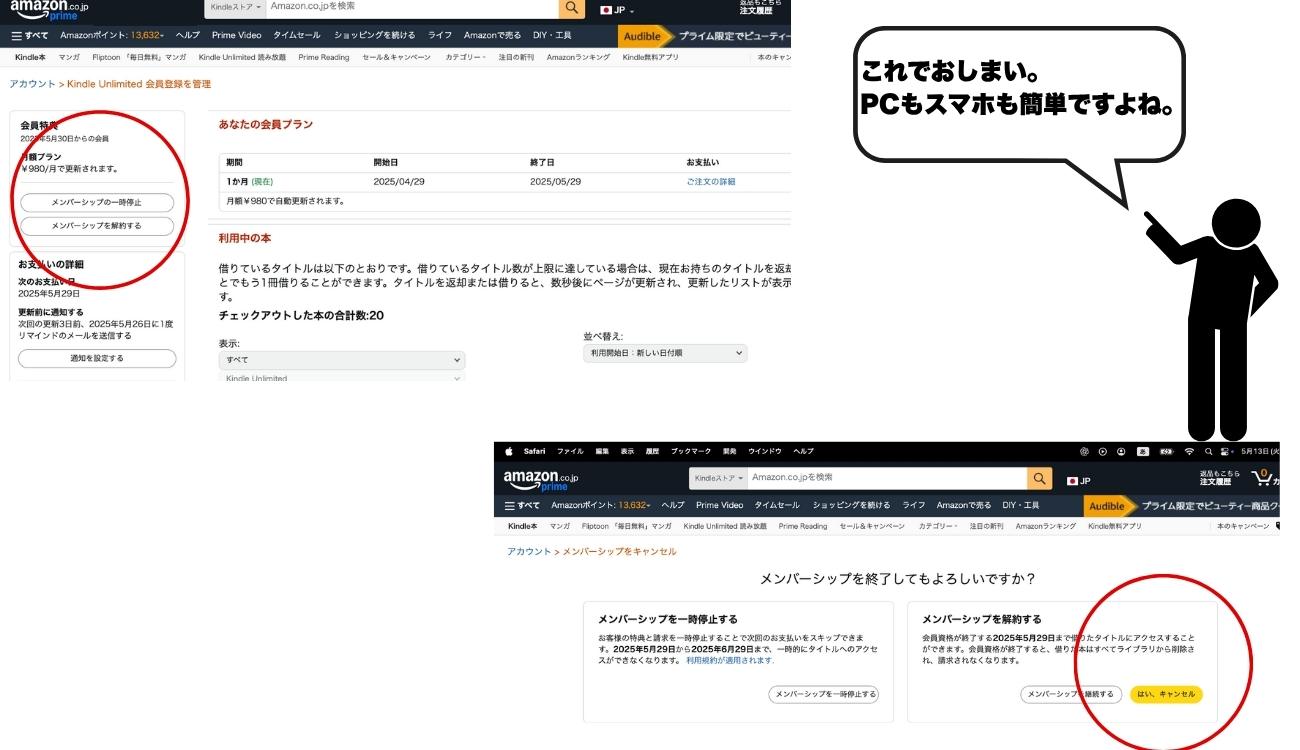Viewport: 1300px width, 750px height.
Task: Click the メンバーシップを一時停止する button in the pause card
Action: coord(824,694)
